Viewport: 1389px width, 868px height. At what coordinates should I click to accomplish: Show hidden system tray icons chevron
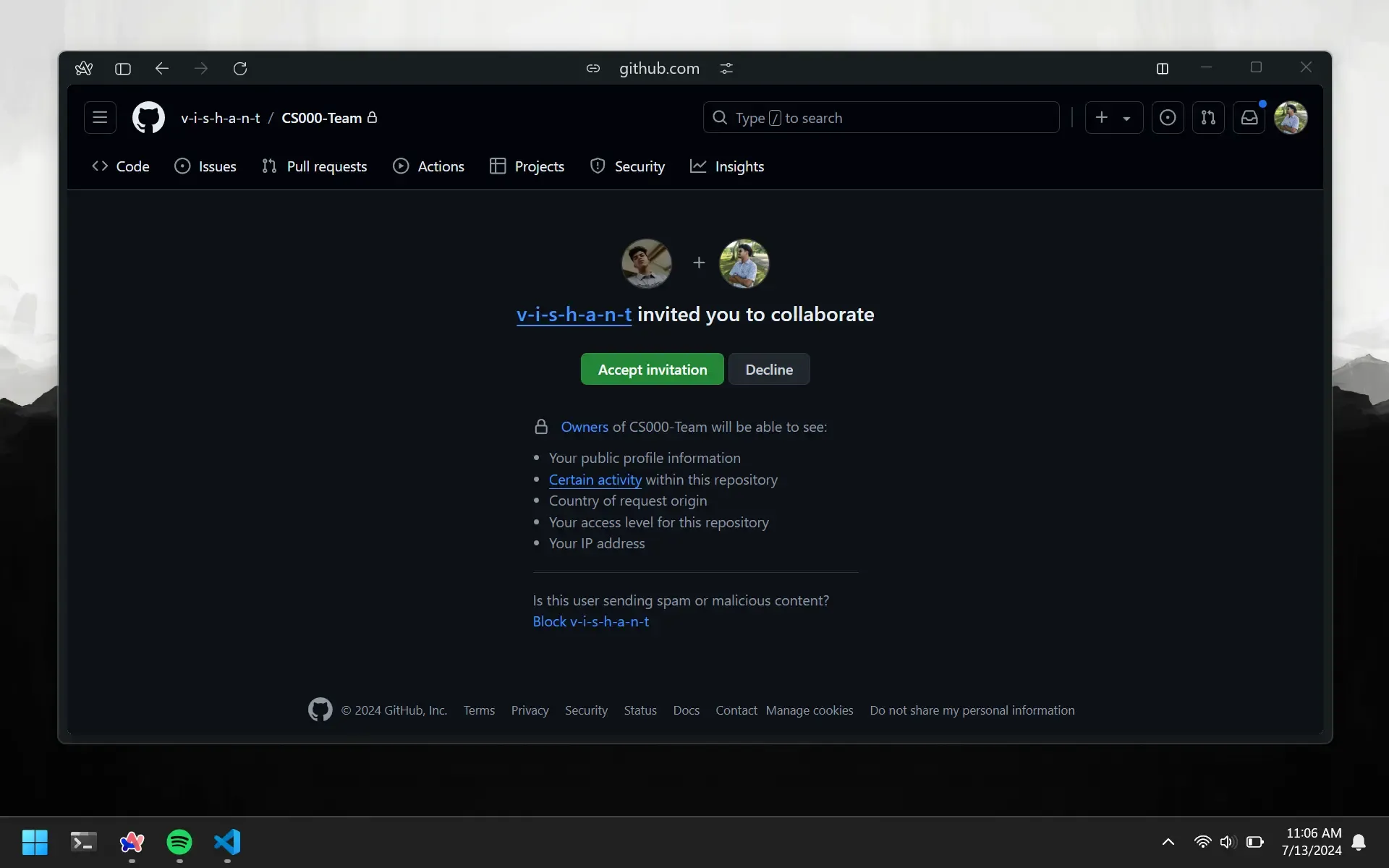[1168, 841]
